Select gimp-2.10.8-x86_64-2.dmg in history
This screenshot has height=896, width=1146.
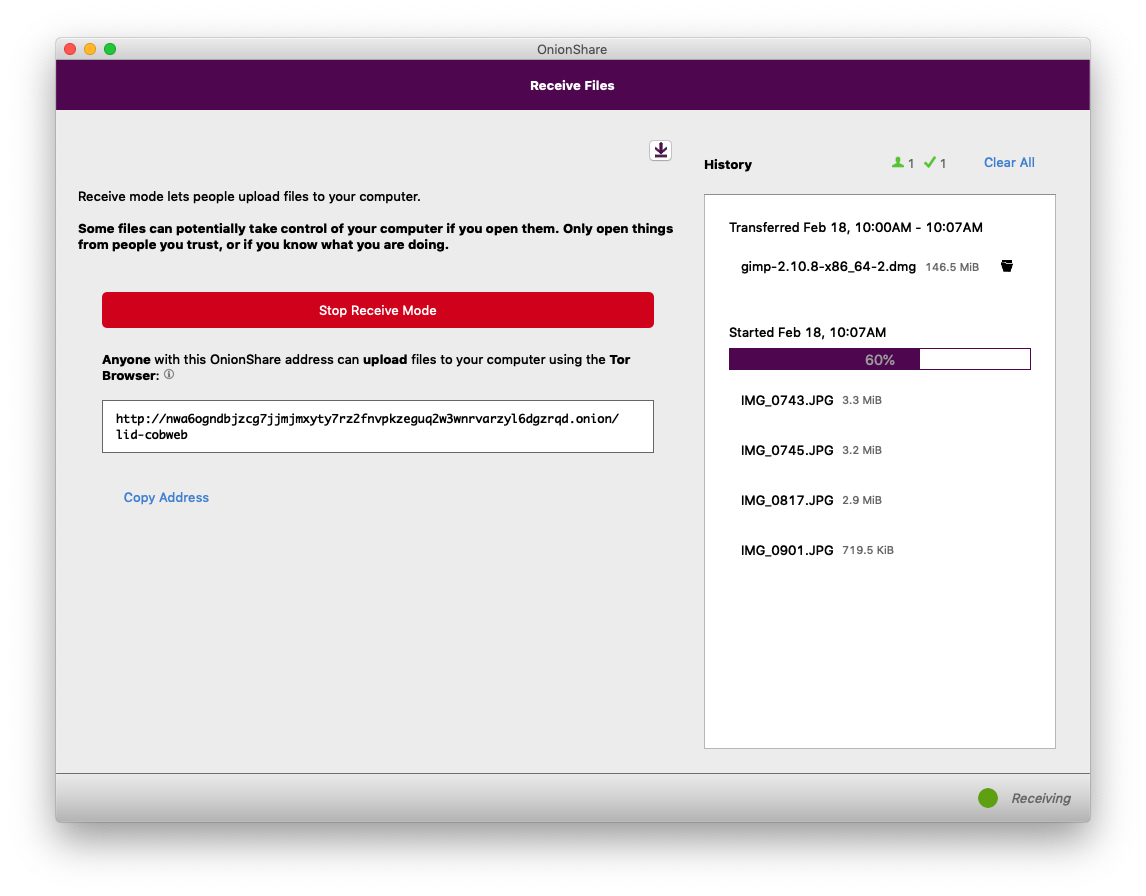click(x=828, y=267)
